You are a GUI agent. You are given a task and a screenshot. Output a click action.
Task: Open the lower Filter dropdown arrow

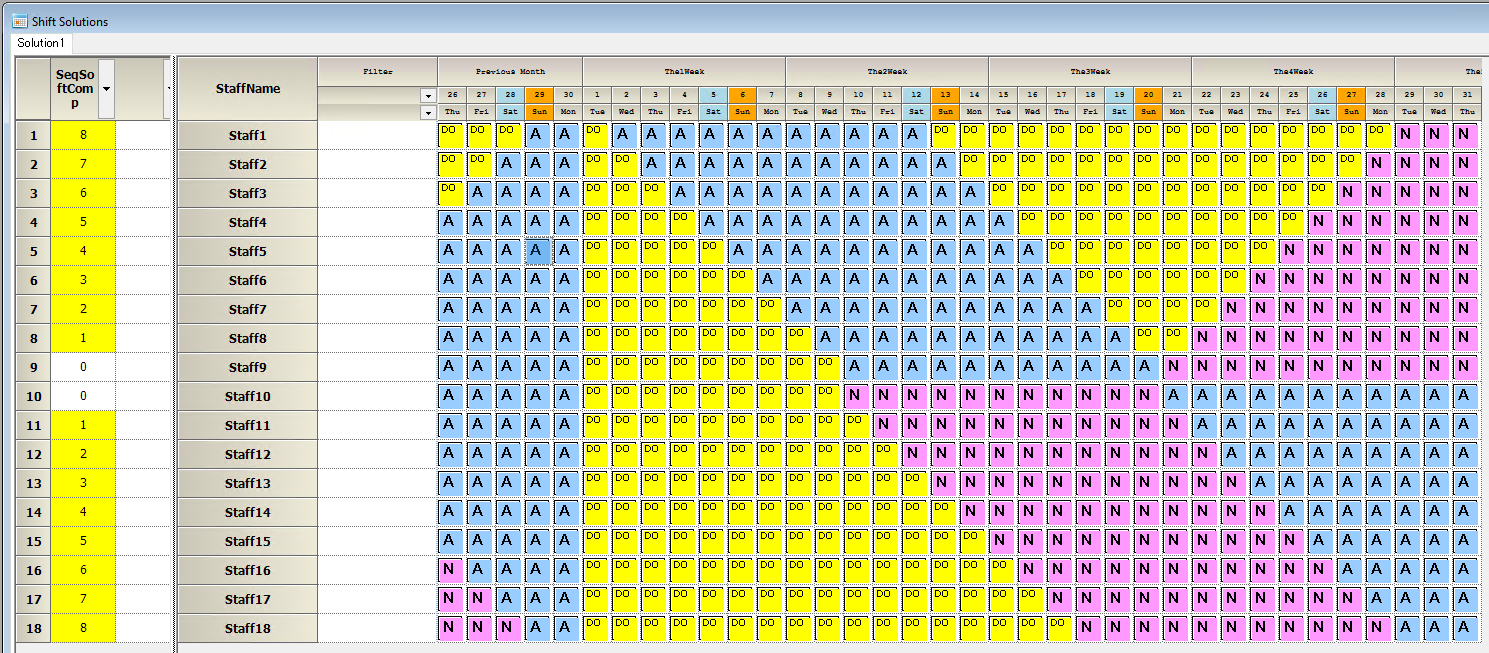pos(428,112)
